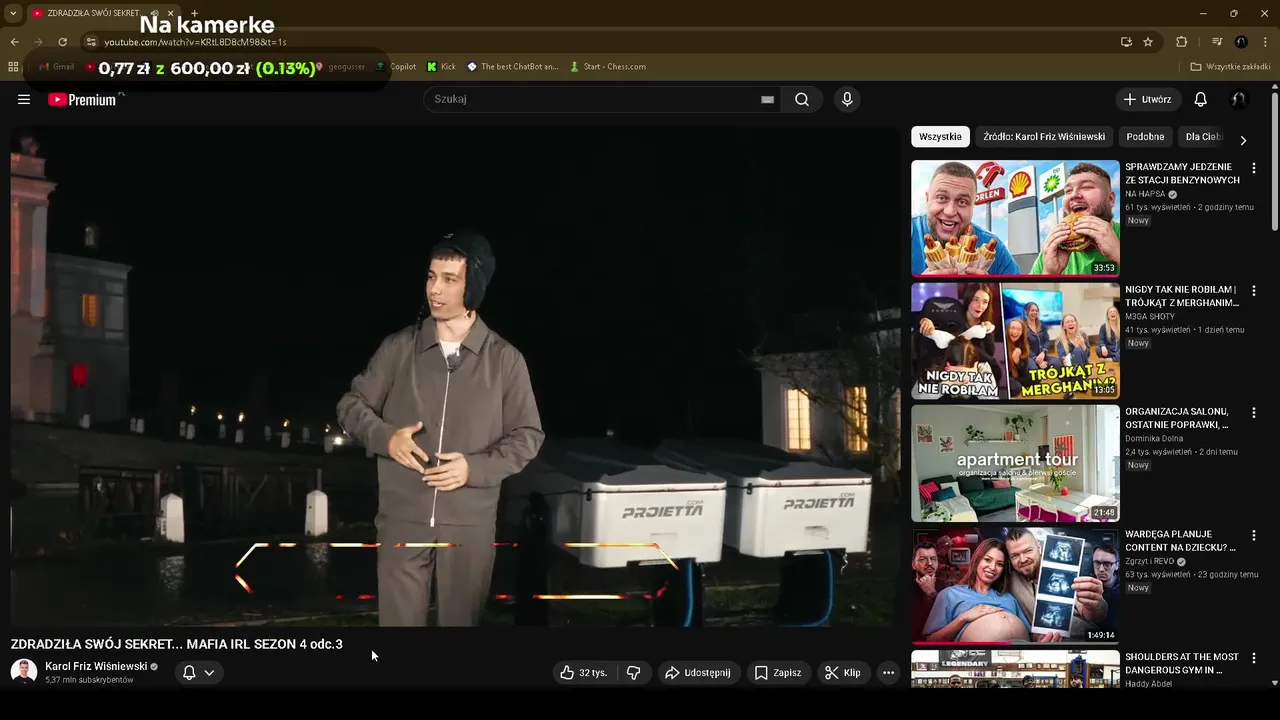This screenshot has width=1280, height=720.
Task: Open options for SPRAWDZAMY JEDZENIE video
Action: click(x=1254, y=168)
